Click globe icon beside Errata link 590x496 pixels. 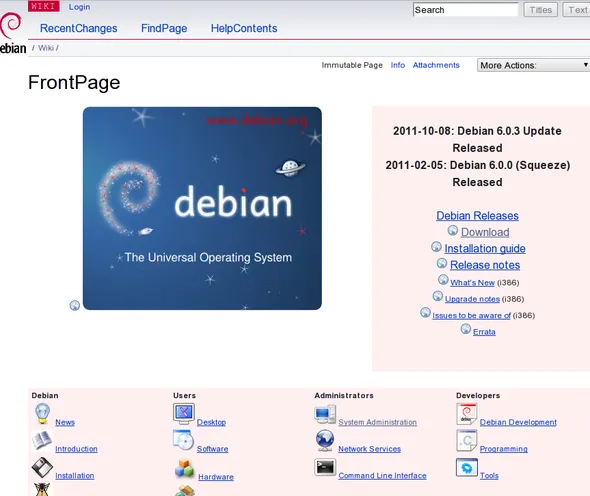[466, 329]
